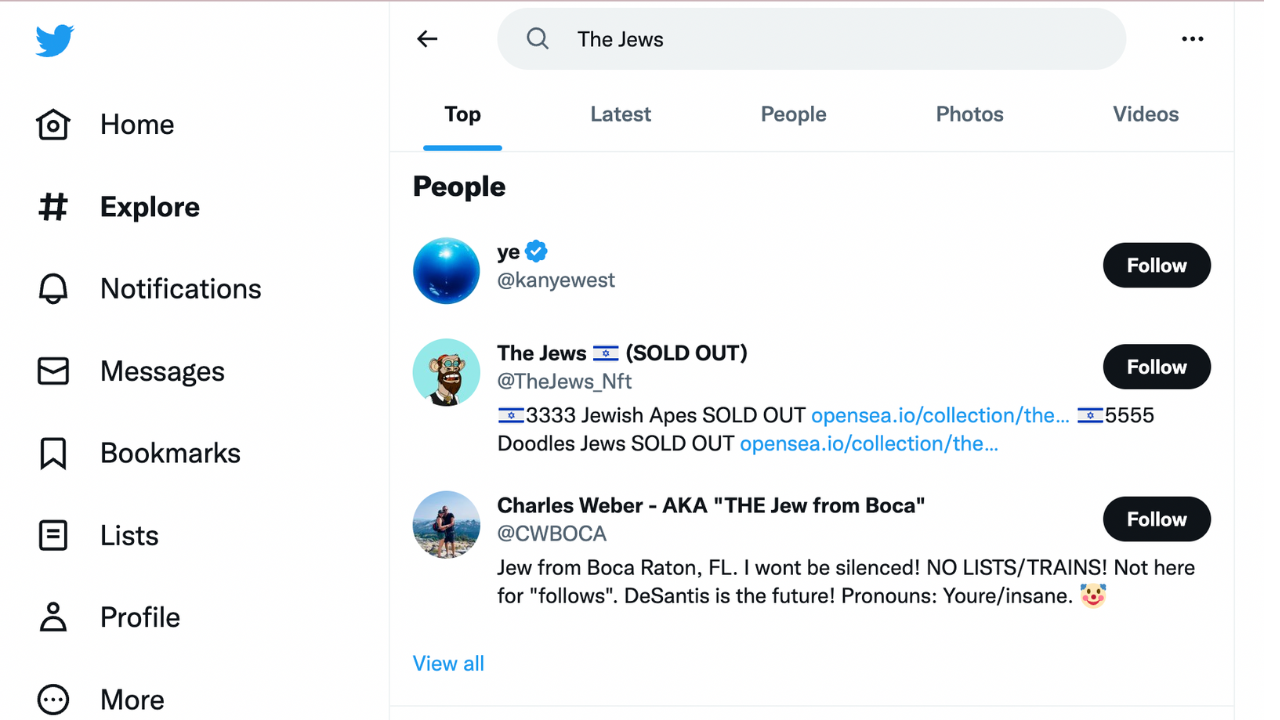Open Profile person icon
1280x720 pixels.
[x=53, y=617]
